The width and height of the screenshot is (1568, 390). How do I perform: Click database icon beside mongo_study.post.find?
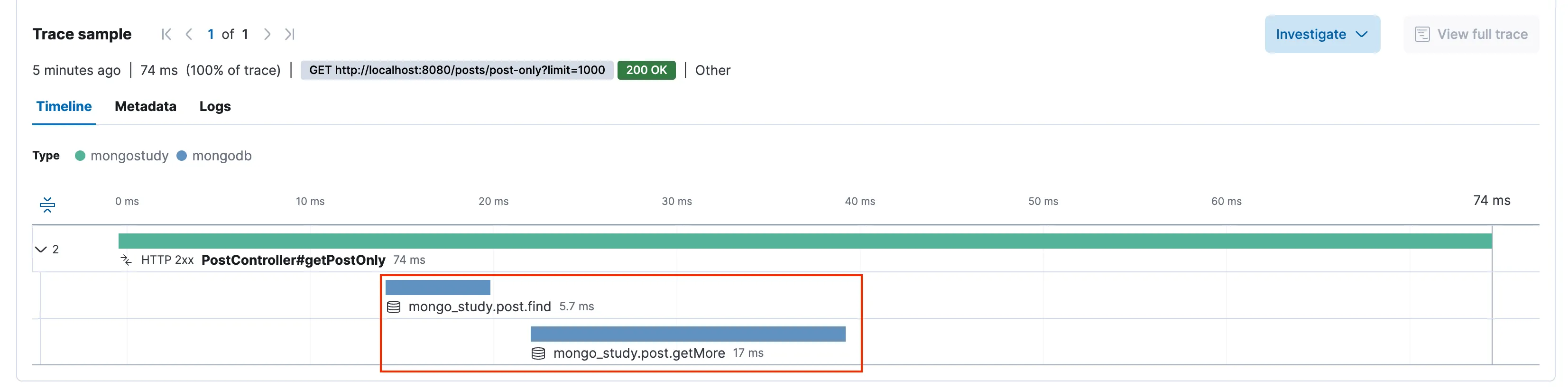pos(394,307)
